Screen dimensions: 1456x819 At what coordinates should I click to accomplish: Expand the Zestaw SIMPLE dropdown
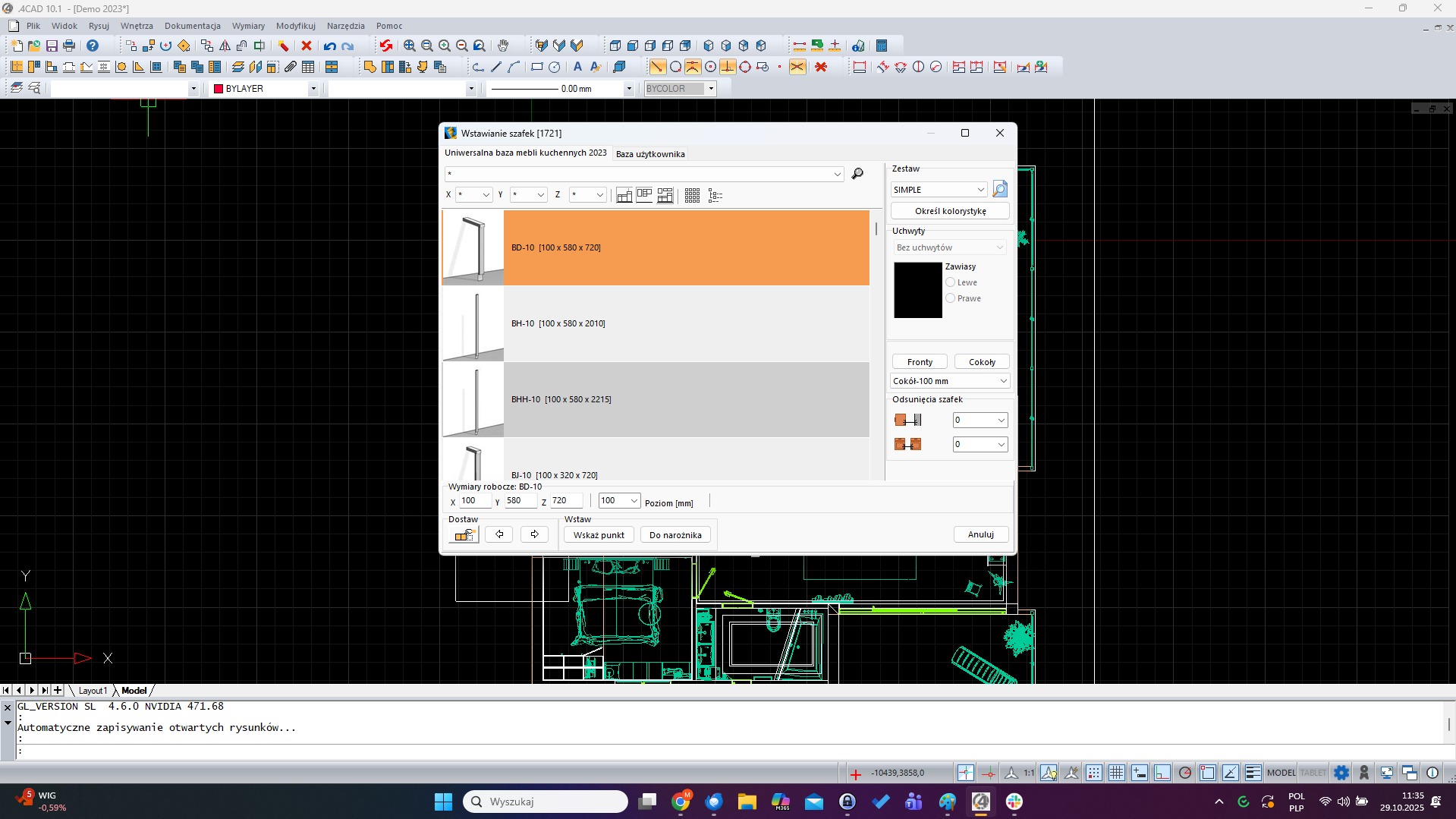pos(980,190)
